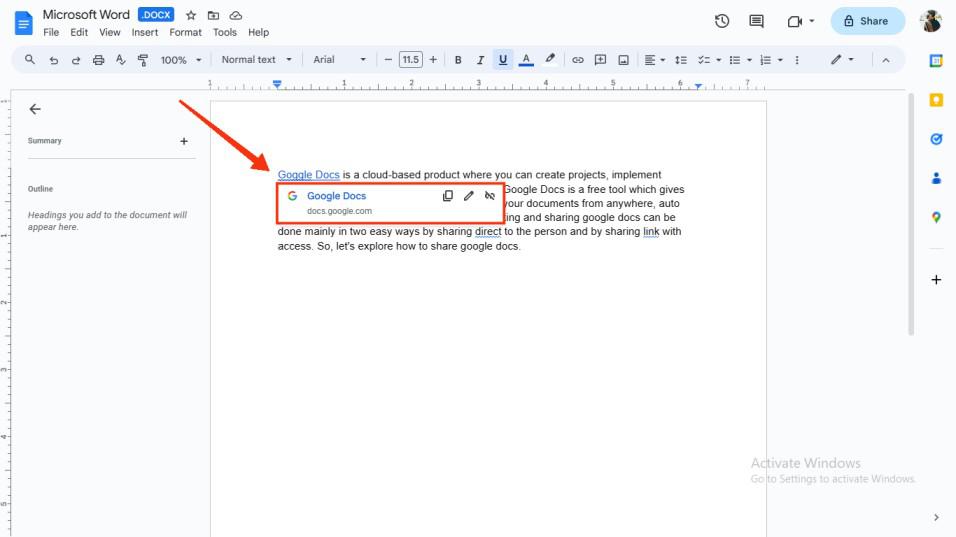Activate the paint format tool
Screen dimensions: 956x537
click(143, 60)
